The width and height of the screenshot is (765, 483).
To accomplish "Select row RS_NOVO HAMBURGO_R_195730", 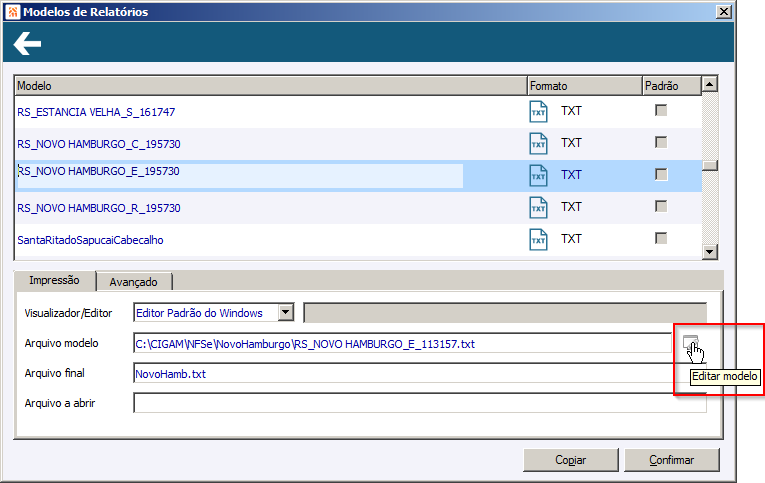I will coord(358,208).
